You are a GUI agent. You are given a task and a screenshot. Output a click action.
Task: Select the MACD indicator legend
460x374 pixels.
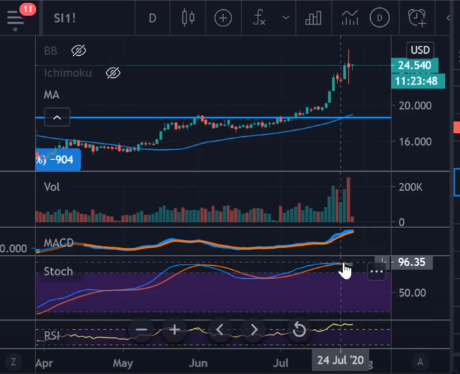click(x=59, y=242)
